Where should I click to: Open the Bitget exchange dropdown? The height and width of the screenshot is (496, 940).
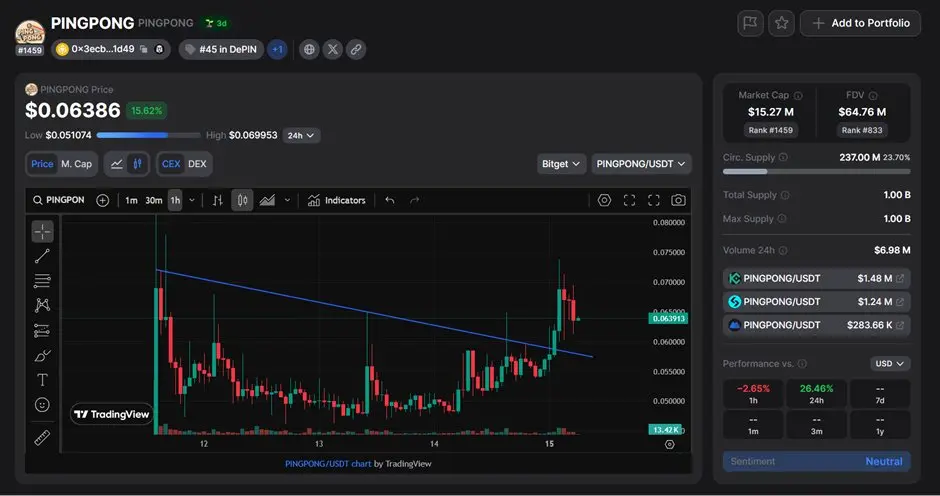(x=561, y=164)
